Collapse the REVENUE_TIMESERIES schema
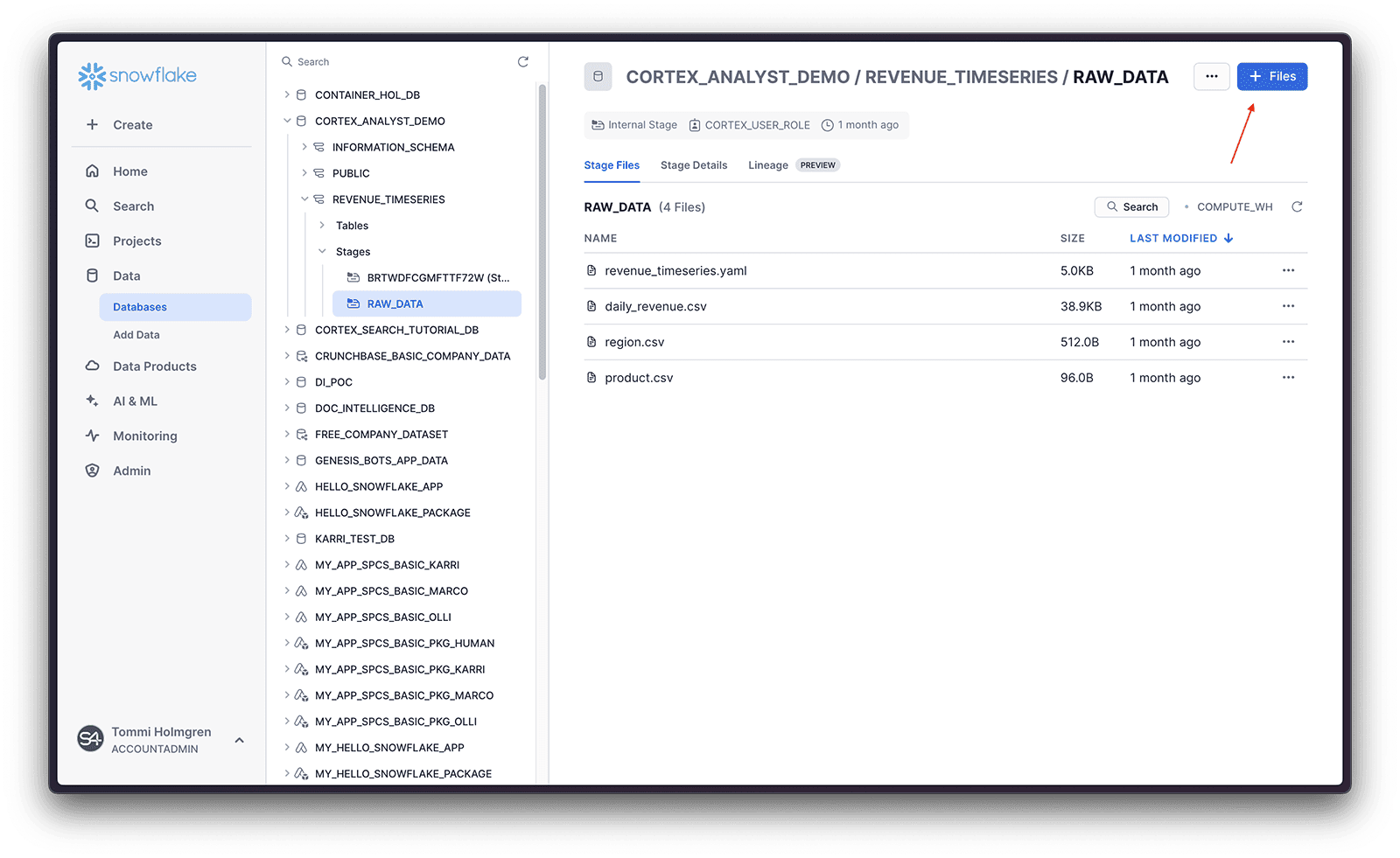This screenshot has height=858, width=1400. (304, 199)
